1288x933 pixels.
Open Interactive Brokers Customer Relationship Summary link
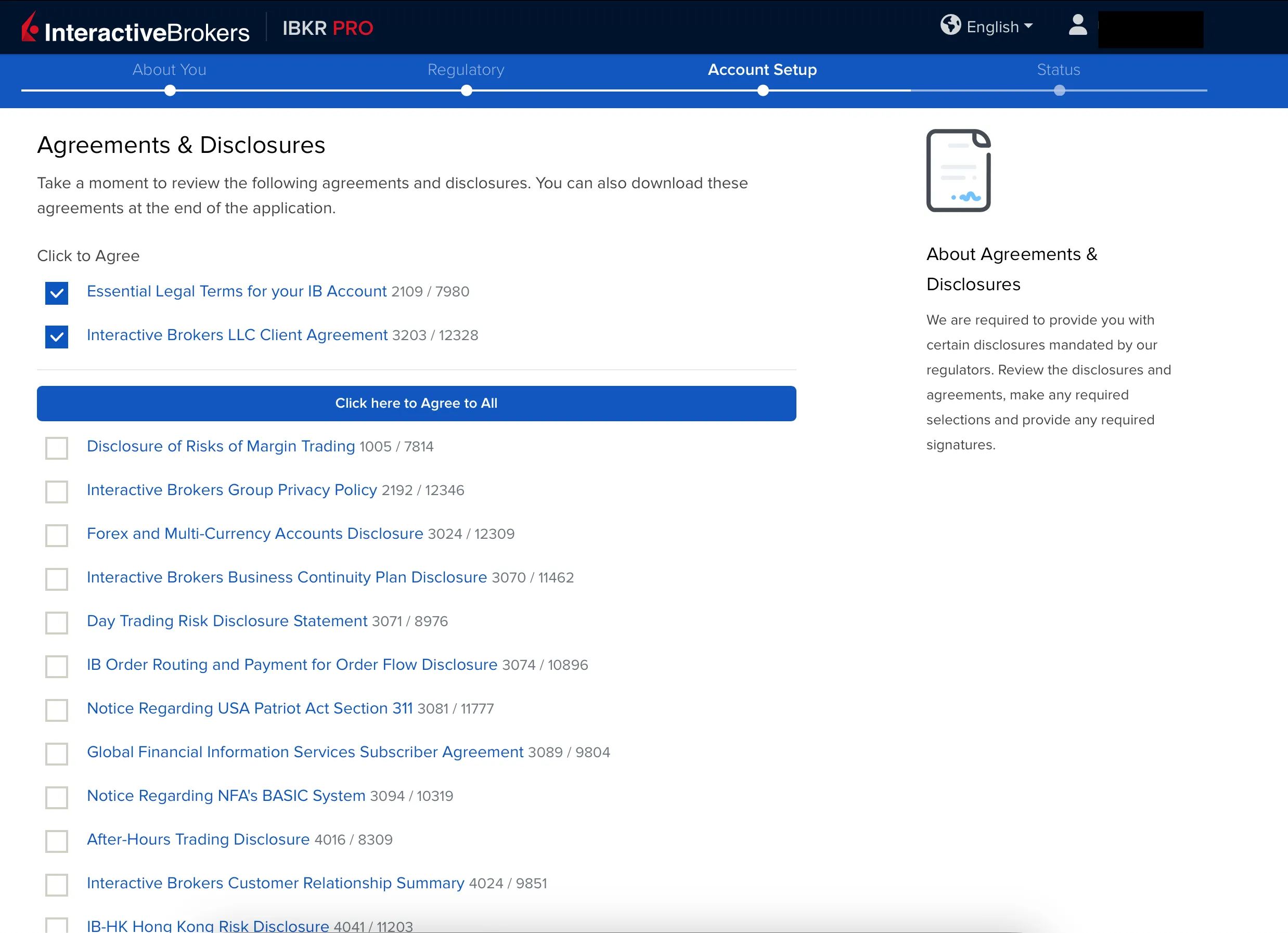point(275,884)
